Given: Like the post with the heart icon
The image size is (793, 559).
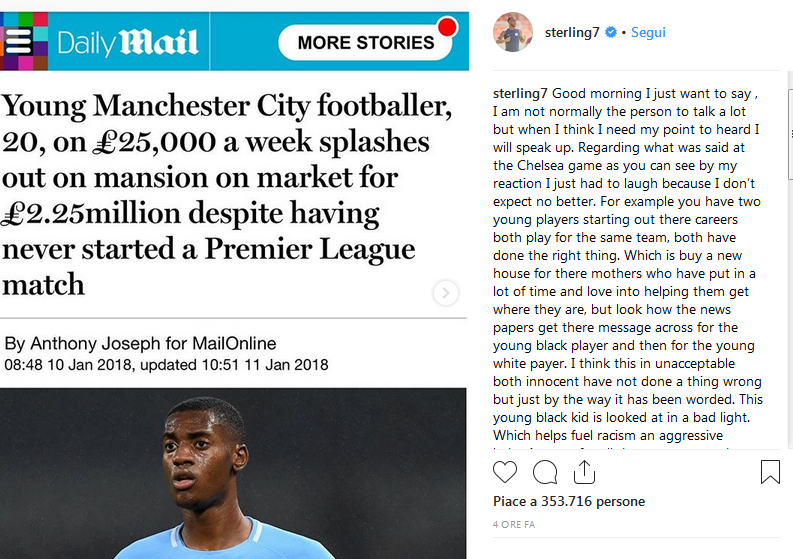Looking at the screenshot, I should click(505, 472).
